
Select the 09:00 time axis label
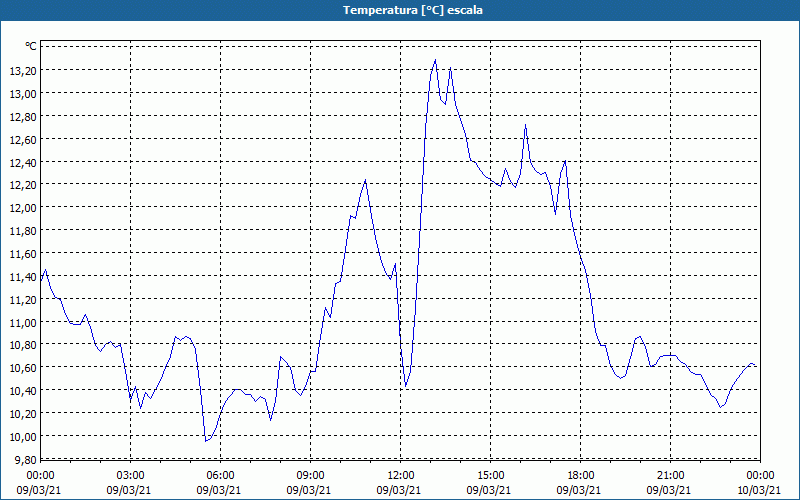tap(310, 476)
